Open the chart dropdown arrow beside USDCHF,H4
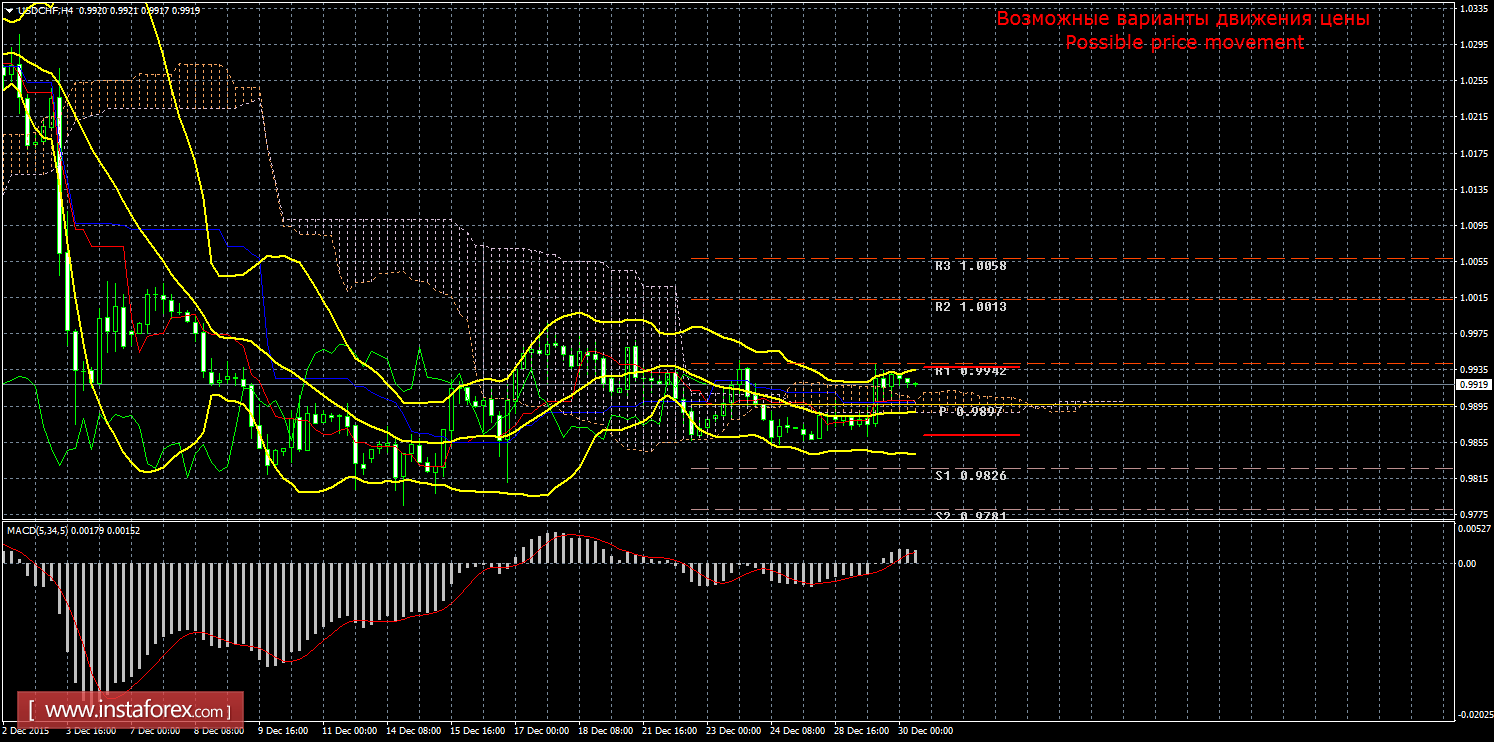Viewport: 1494px width, 742px height. [x=9, y=10]
